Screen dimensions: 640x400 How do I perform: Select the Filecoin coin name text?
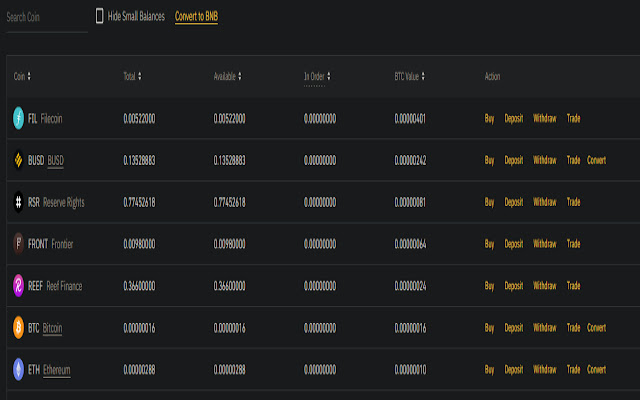pos(51,119)
